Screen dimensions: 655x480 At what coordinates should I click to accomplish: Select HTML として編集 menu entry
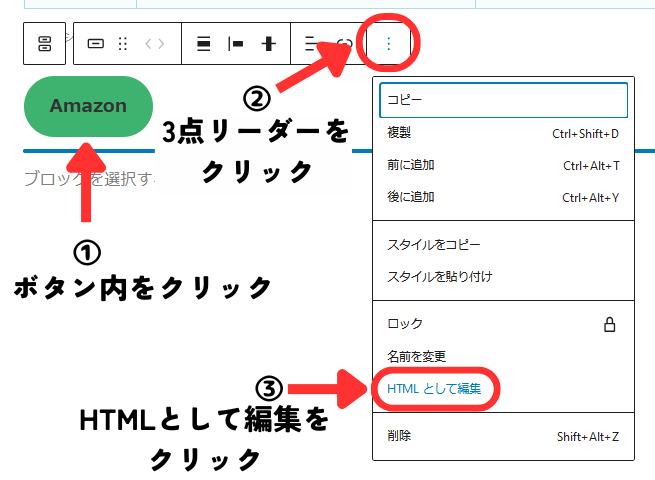(503, 389)
